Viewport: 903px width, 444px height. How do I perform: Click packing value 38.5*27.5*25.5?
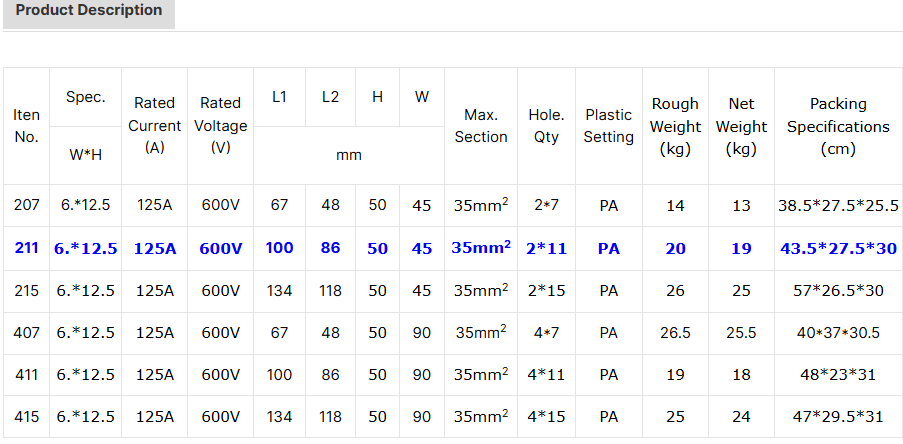pos(838,205)
